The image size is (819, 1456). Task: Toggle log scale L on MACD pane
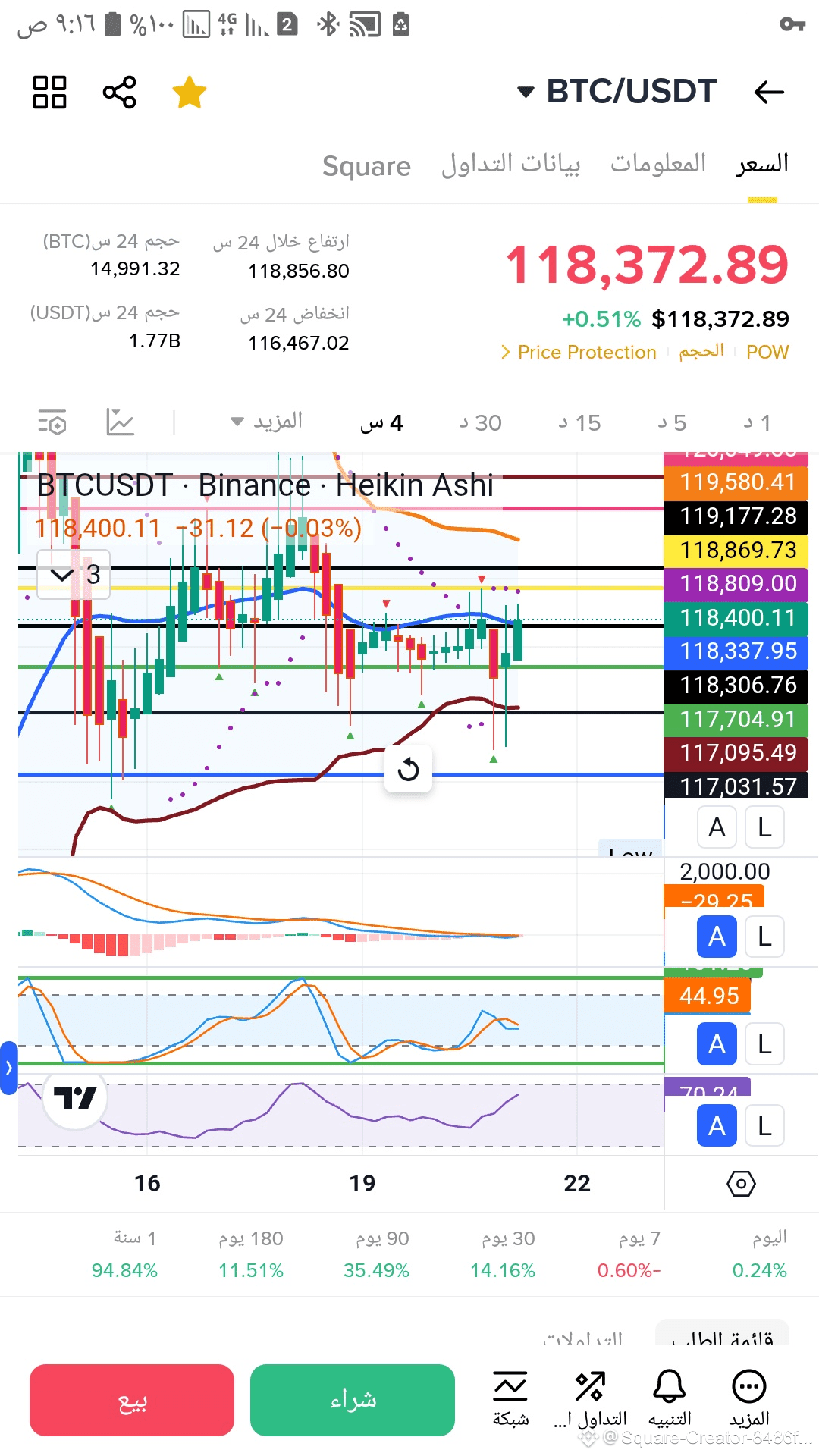tap(764, 937)
